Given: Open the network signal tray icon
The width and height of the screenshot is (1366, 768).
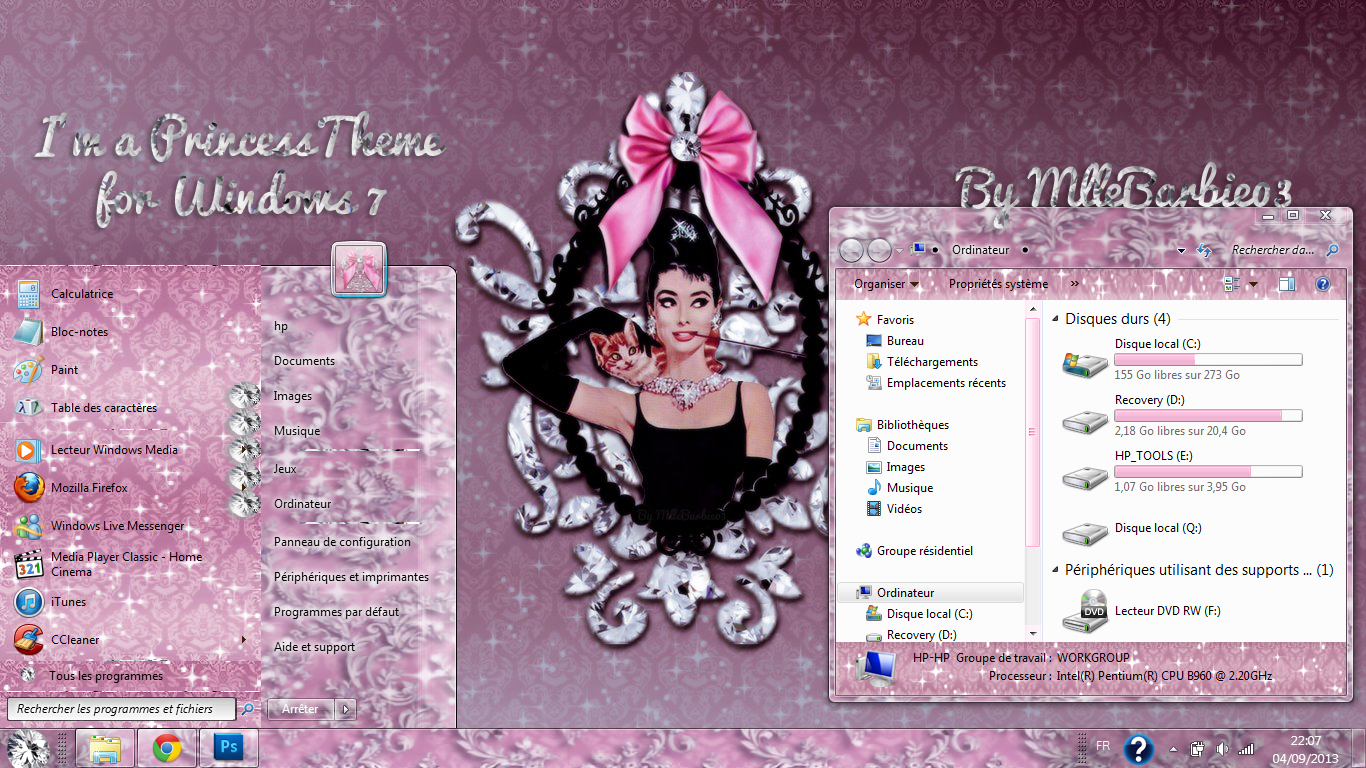Looking at the screenshot, I should tap(1246, 748).
